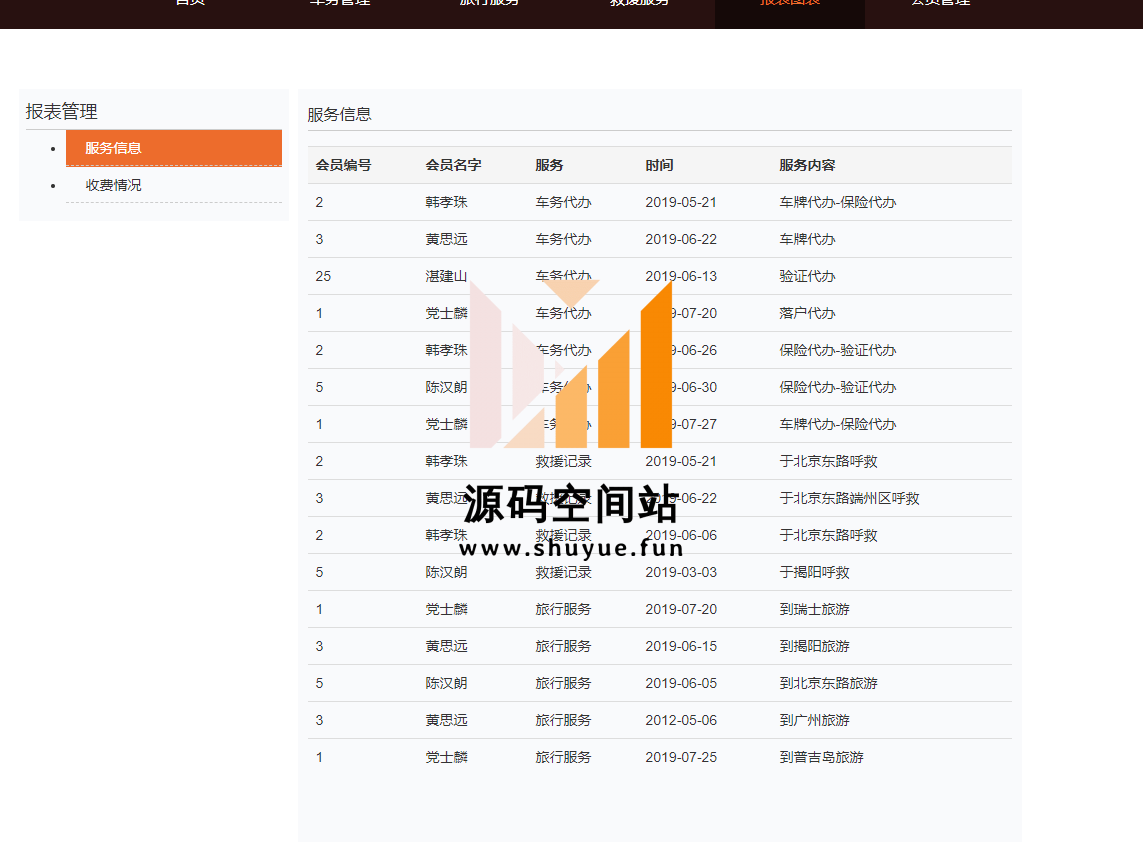Viewport: 1143px width, 842px height.
Task: Click the date 2012-05-06
Action: [681, 720]
